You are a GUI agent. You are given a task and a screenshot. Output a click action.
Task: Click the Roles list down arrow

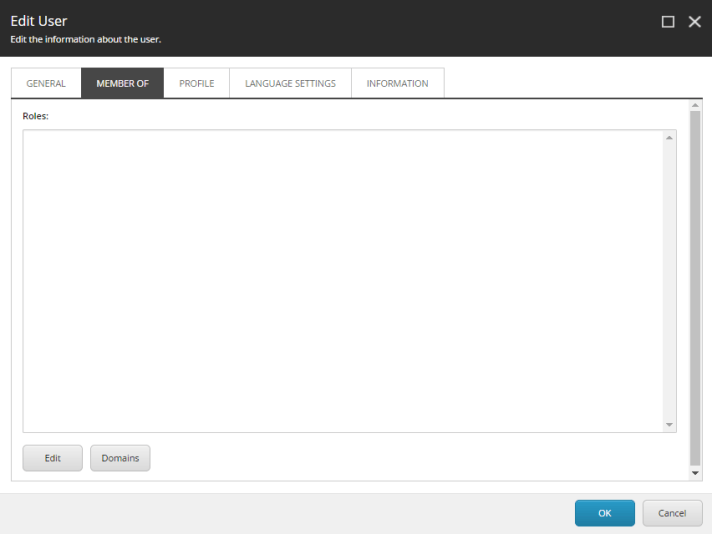(670, 425)
